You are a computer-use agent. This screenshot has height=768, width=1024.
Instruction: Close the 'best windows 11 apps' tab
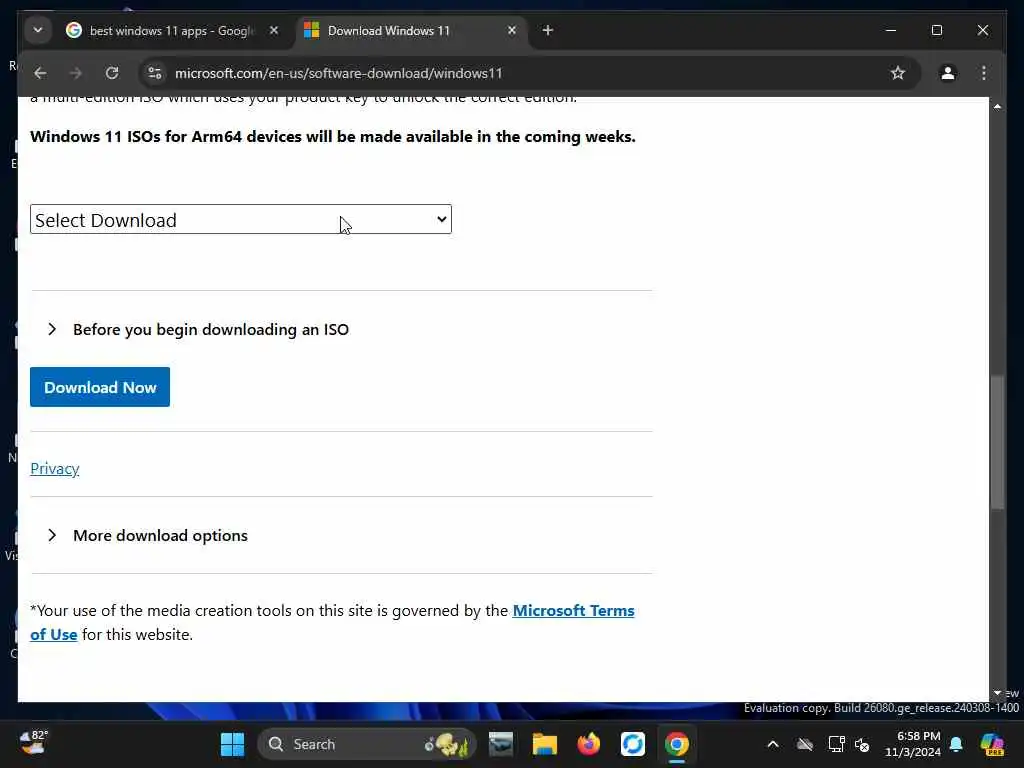pyautogui.click(x=274, y=31)
